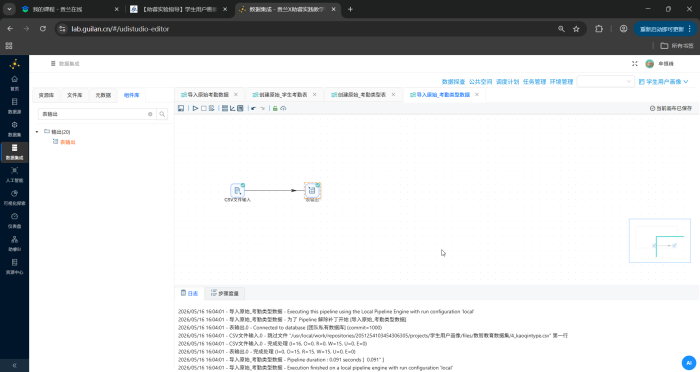Collapse the 输出 folder in component tree

tap(37, 132)
